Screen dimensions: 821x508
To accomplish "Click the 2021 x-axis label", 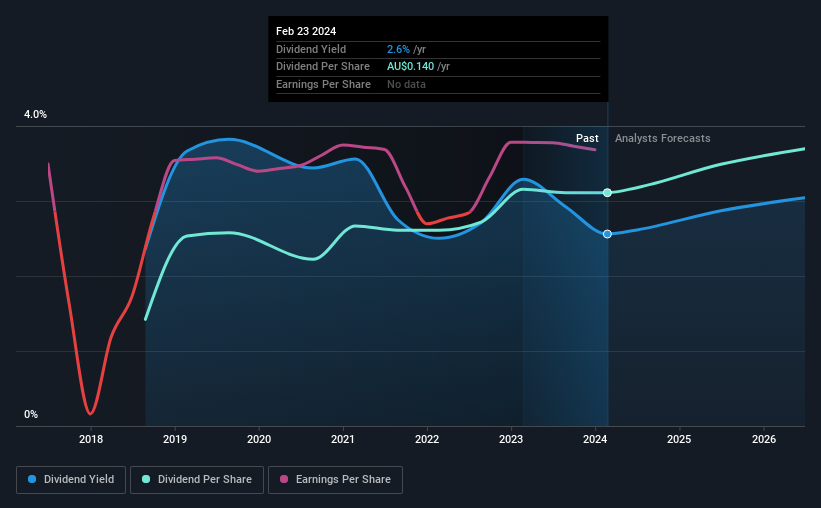I will (x=343, y=439).
